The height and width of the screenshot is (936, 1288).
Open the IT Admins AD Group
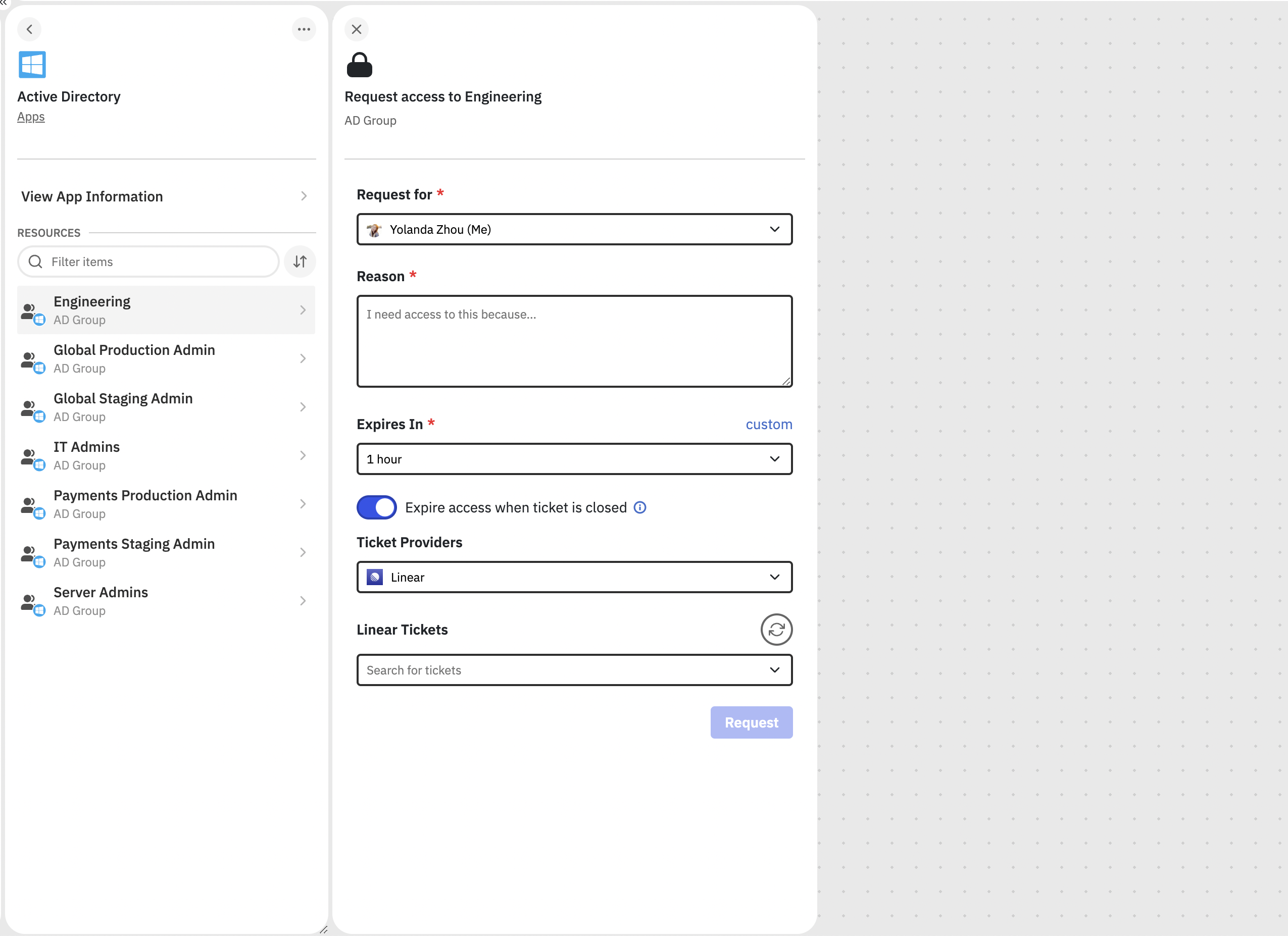(x=165, y=455)
